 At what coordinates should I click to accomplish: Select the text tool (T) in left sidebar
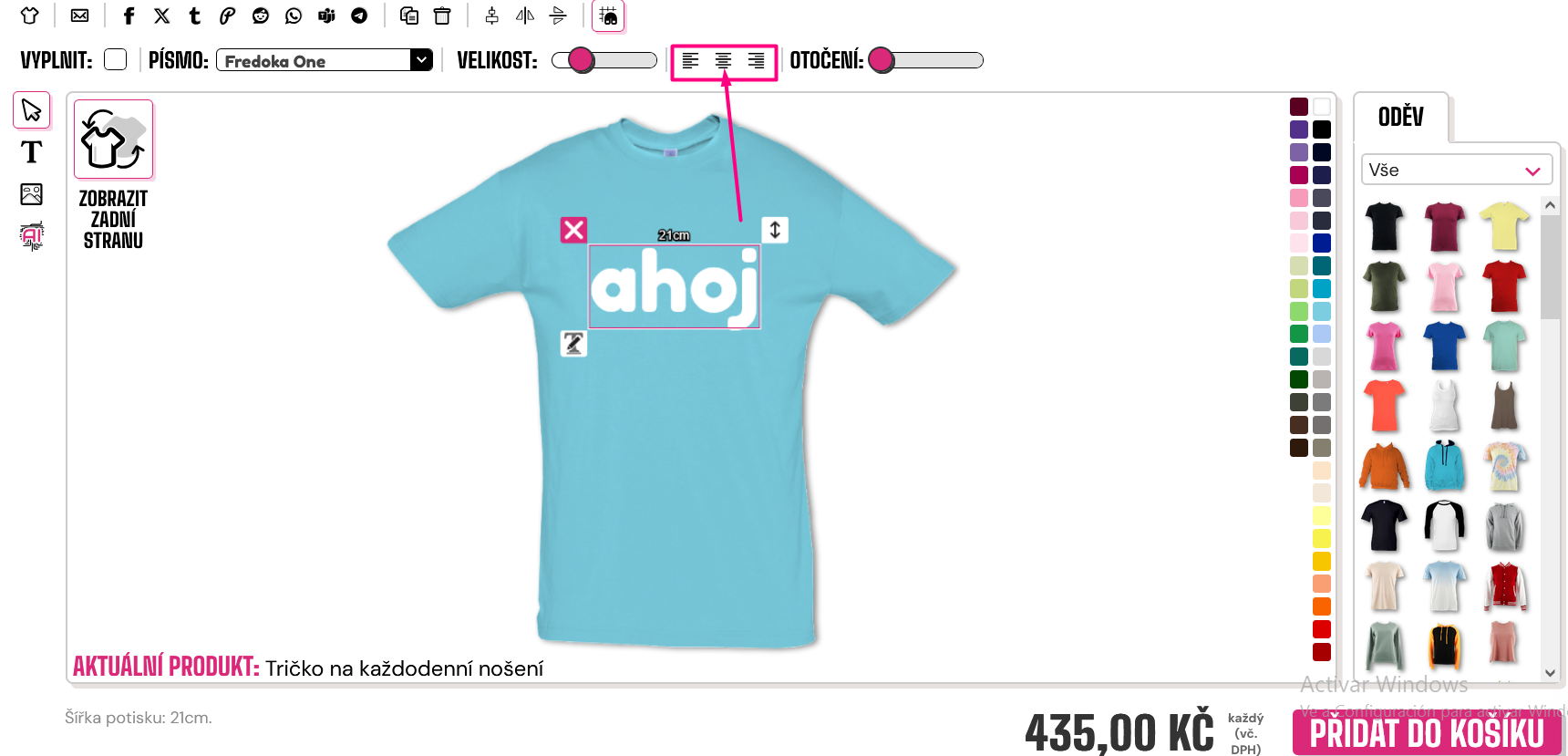tap(32, 152)
